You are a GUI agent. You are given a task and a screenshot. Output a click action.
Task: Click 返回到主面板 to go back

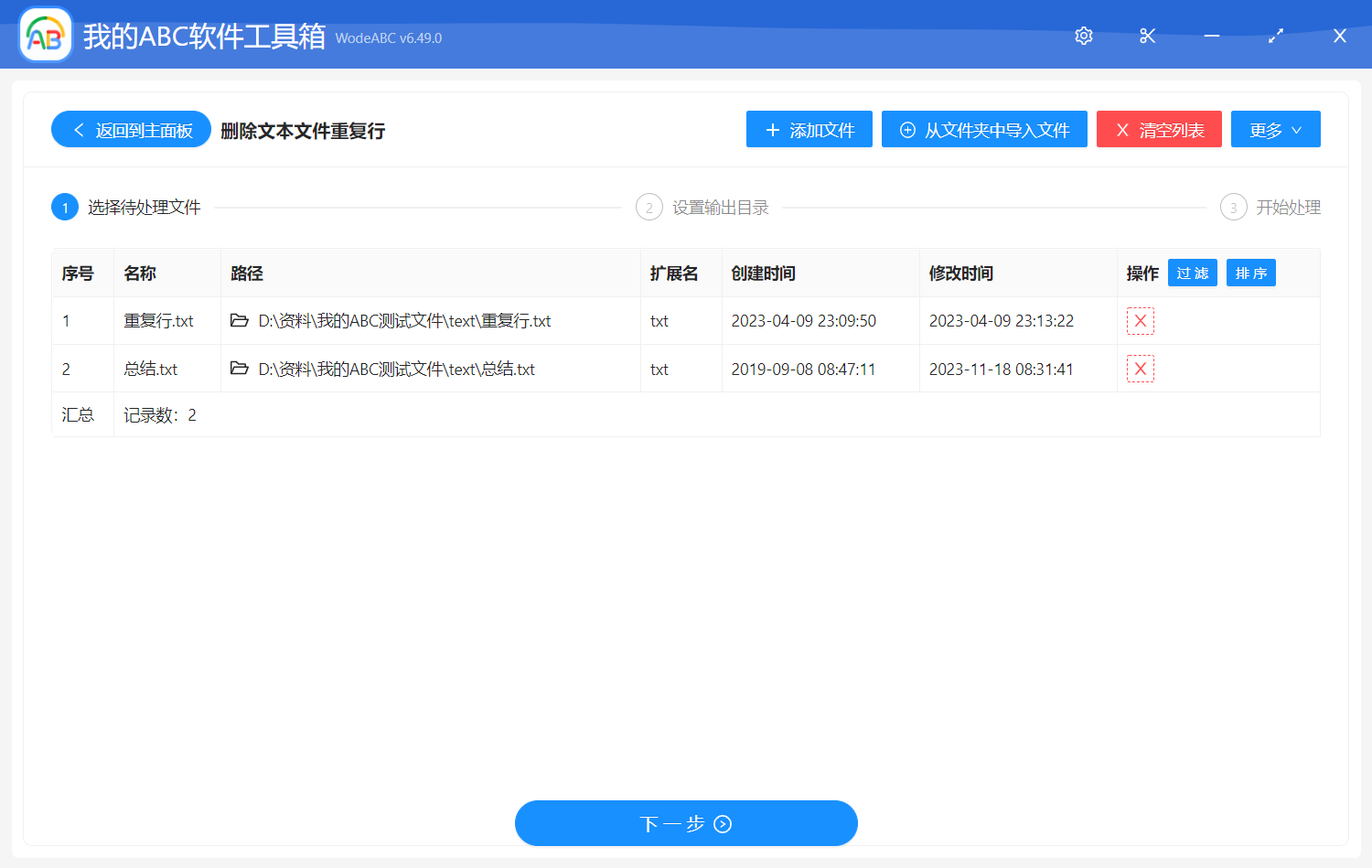[x=131, y=129]
